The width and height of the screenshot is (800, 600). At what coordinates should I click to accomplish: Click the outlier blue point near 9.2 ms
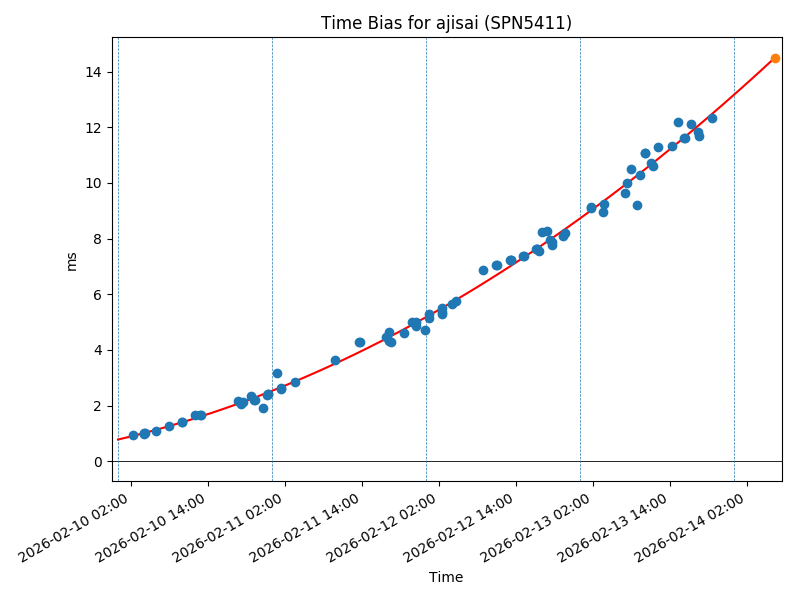(637, 205)
